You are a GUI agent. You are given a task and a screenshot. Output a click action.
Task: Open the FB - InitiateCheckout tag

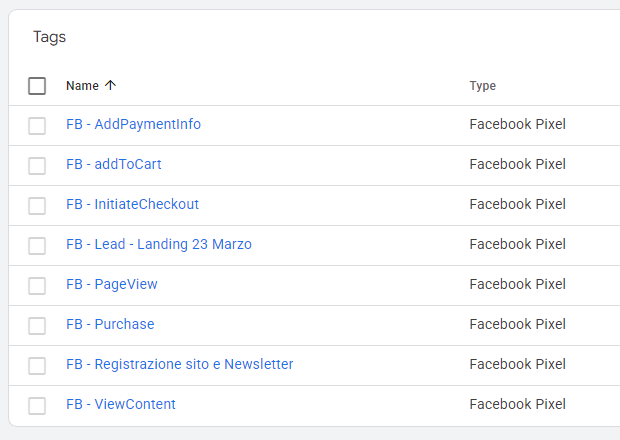tap(132, 204)
